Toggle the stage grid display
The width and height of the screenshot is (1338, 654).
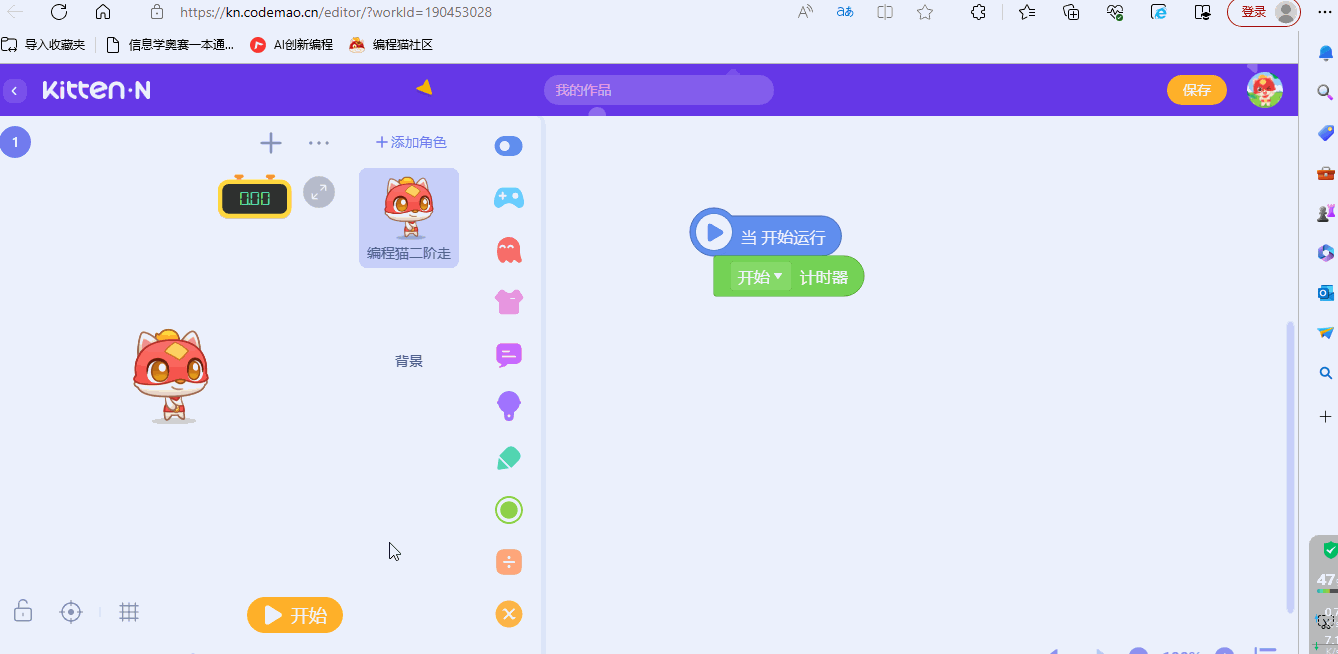[129, 612]
